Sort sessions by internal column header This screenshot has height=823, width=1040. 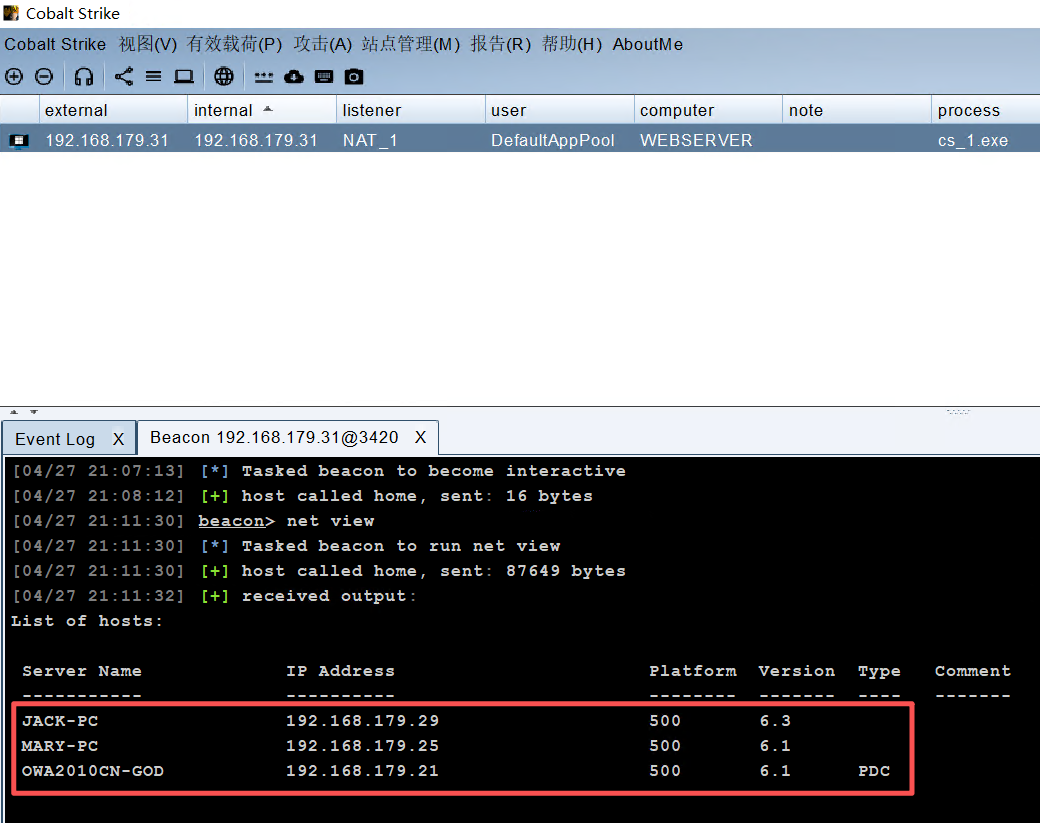click(x=262, y=110)
